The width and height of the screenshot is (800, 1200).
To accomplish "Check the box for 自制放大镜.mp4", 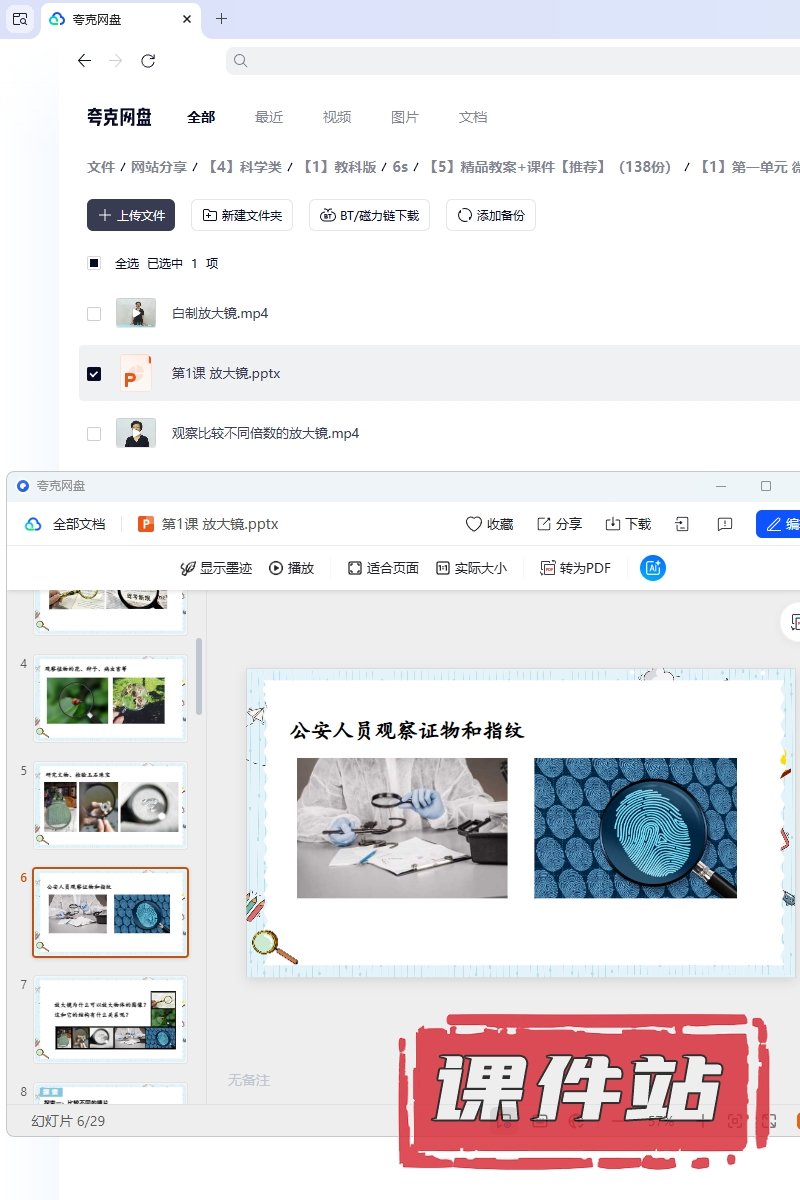I will (94, 314).
